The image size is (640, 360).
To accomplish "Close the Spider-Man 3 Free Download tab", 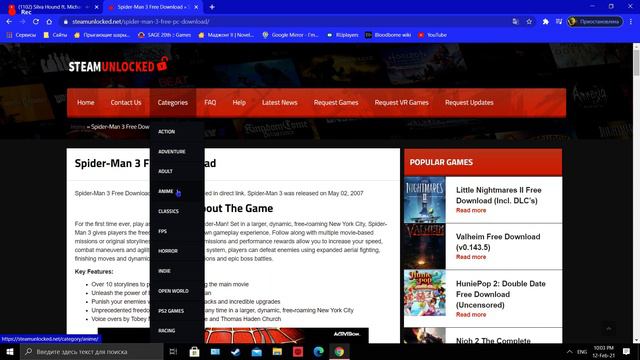I will [x=196, y=7].
